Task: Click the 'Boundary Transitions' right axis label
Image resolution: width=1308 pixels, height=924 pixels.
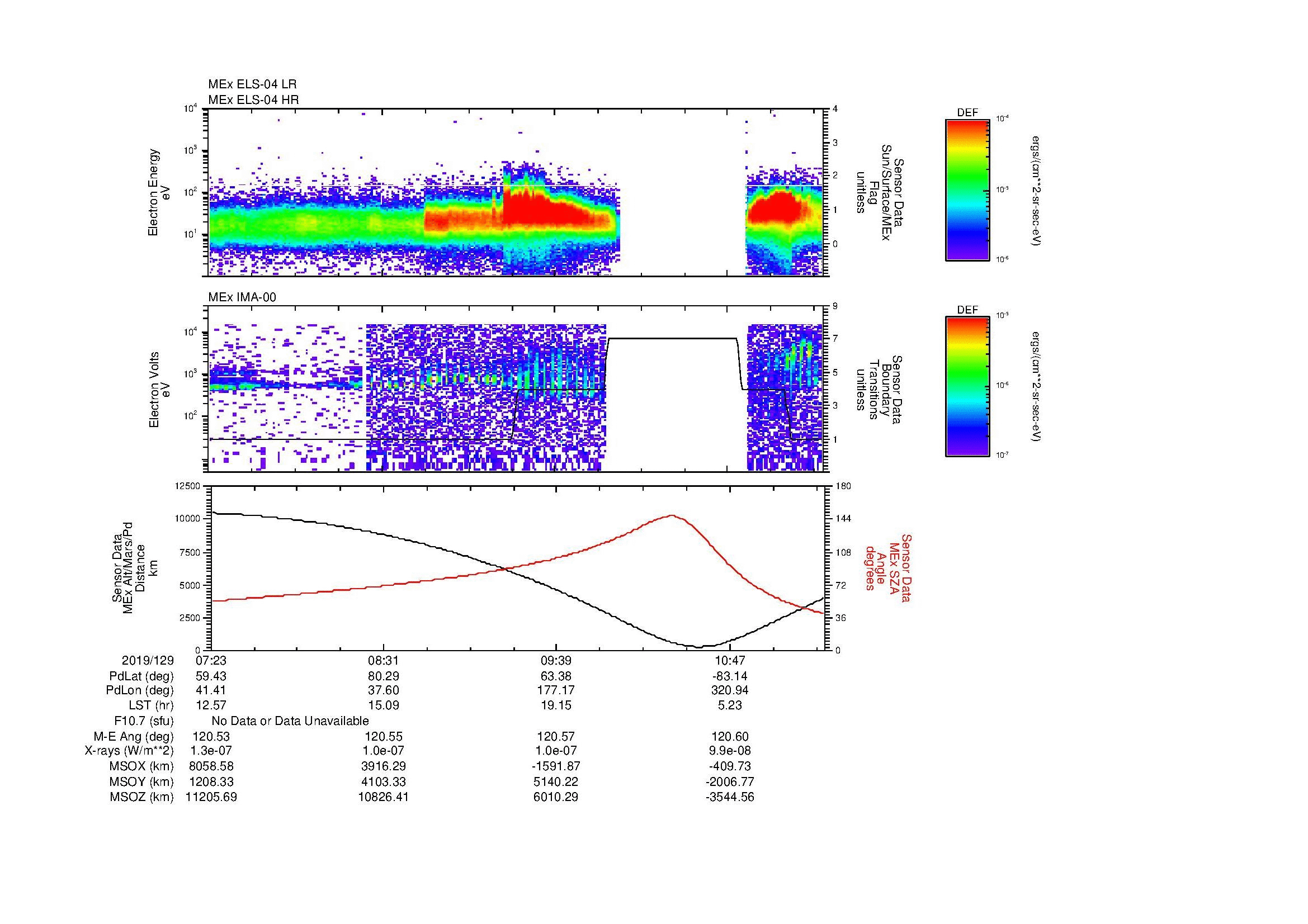Action: click(880, 390)
